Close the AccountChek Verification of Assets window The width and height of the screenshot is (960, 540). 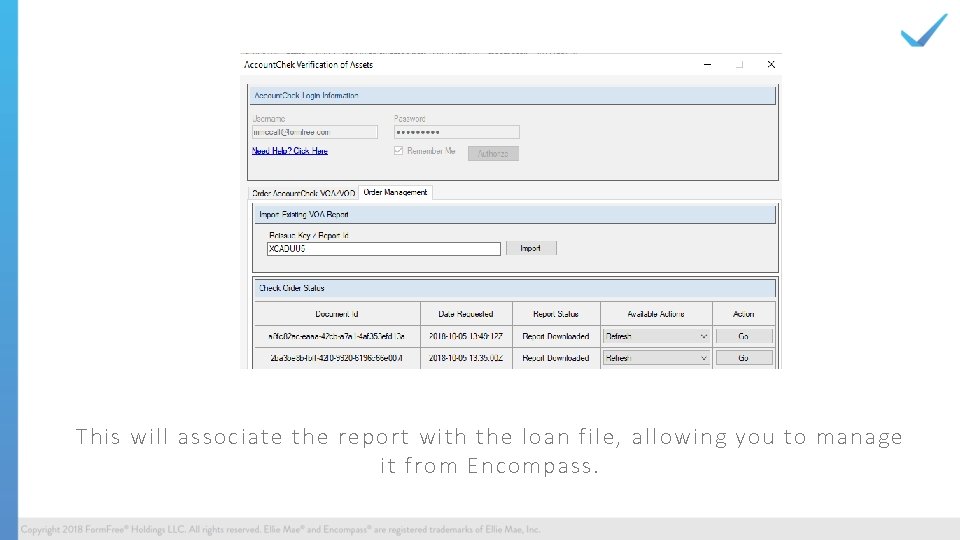pyautogui.click(x=771, y=64)
